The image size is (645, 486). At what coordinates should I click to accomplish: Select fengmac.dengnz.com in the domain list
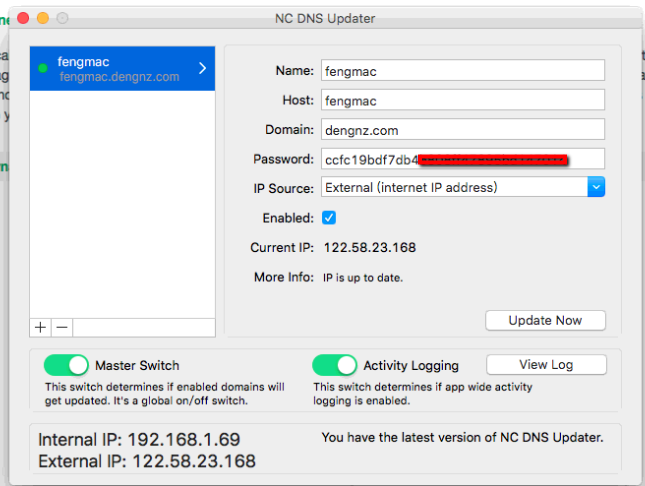pos(123,68)
